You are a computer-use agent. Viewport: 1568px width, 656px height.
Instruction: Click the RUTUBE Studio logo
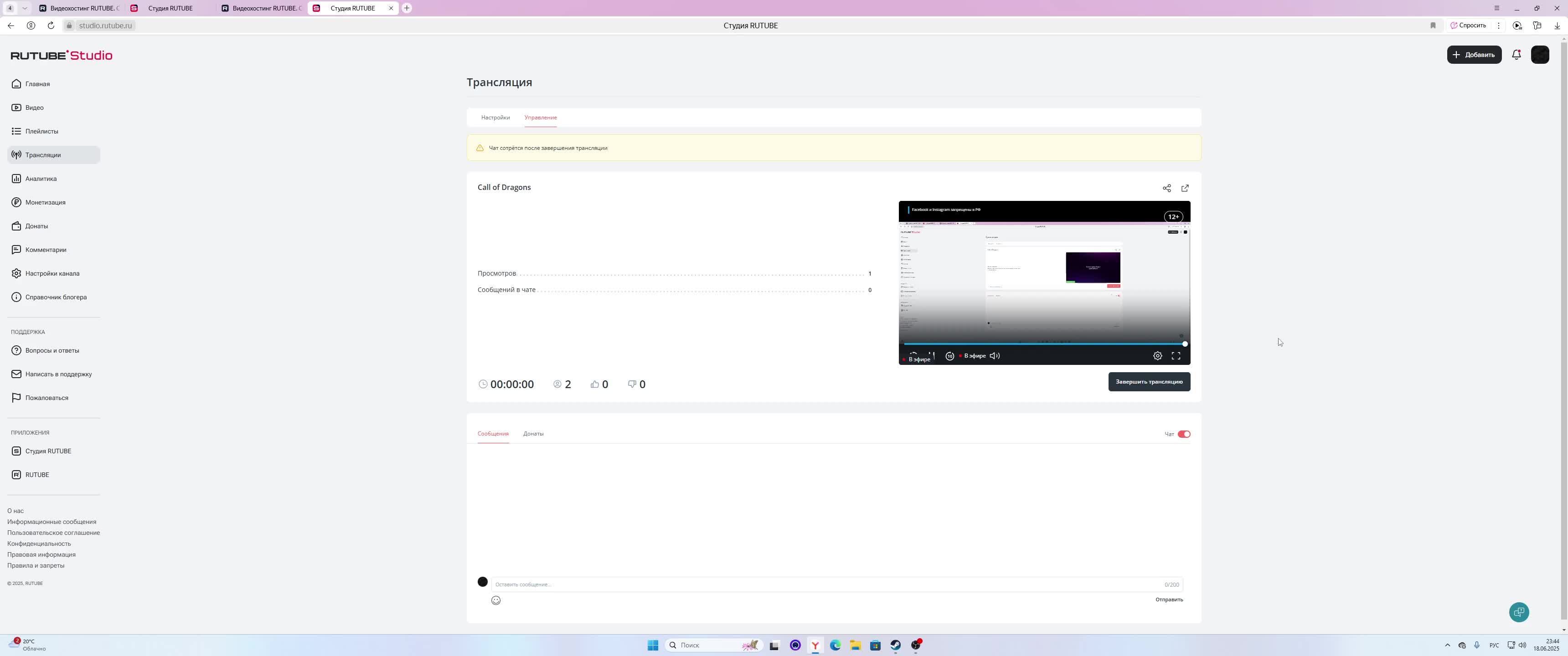[62, 56]
